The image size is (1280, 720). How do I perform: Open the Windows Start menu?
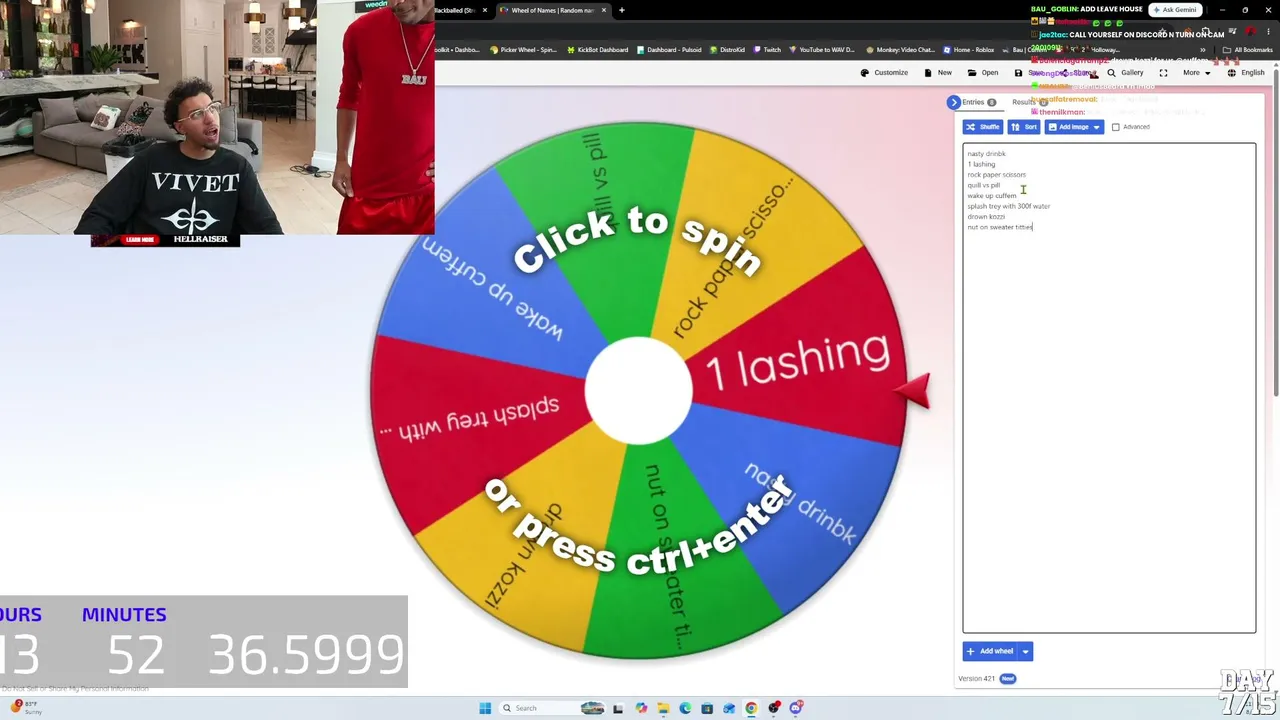click(x=485, y=708)
